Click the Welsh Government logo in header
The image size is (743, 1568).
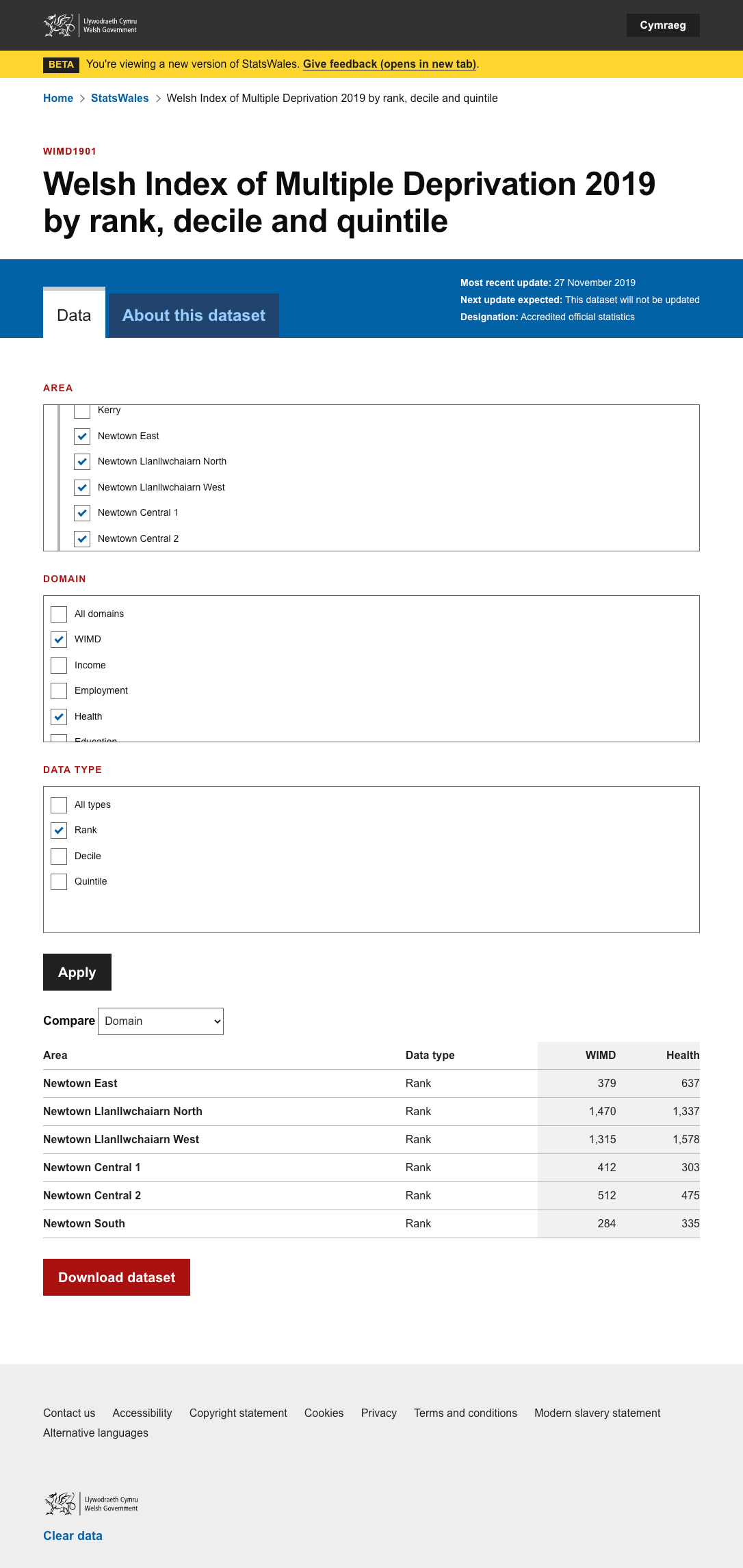click(90, 25)
